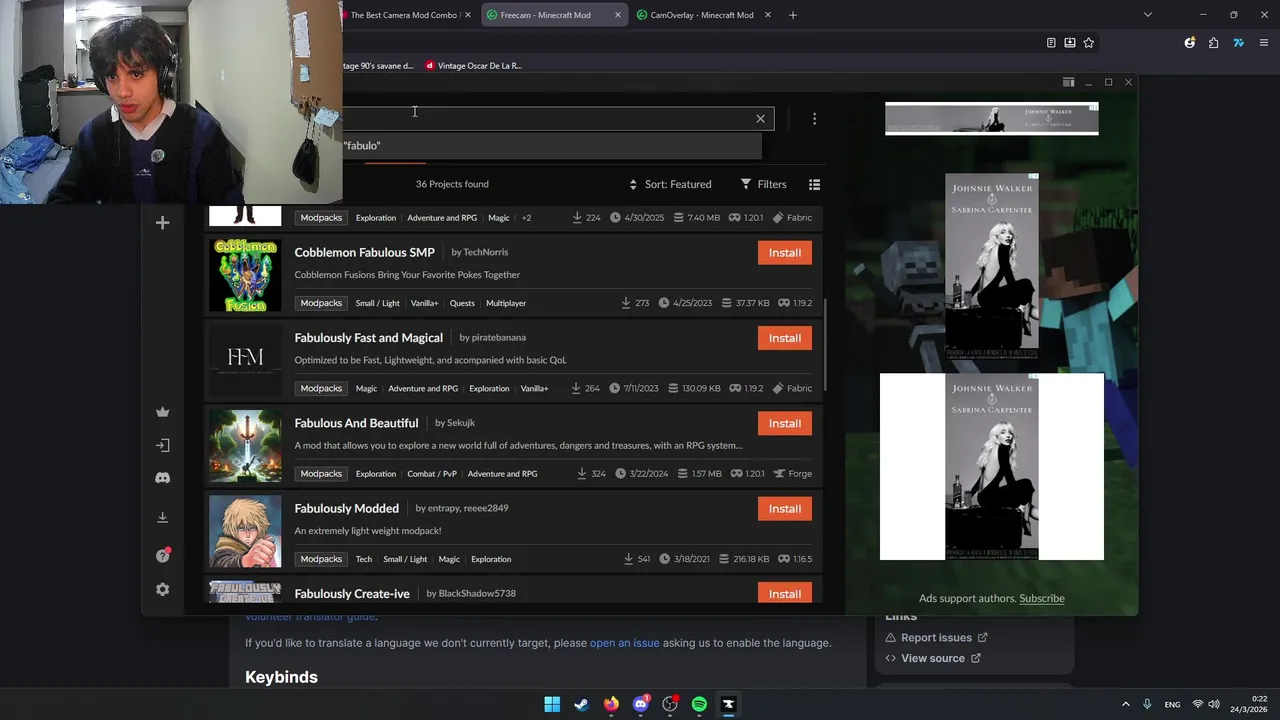Open author TechNorris profile
1280x720 pixels.
pyautogui.click(x=485, y=252)
